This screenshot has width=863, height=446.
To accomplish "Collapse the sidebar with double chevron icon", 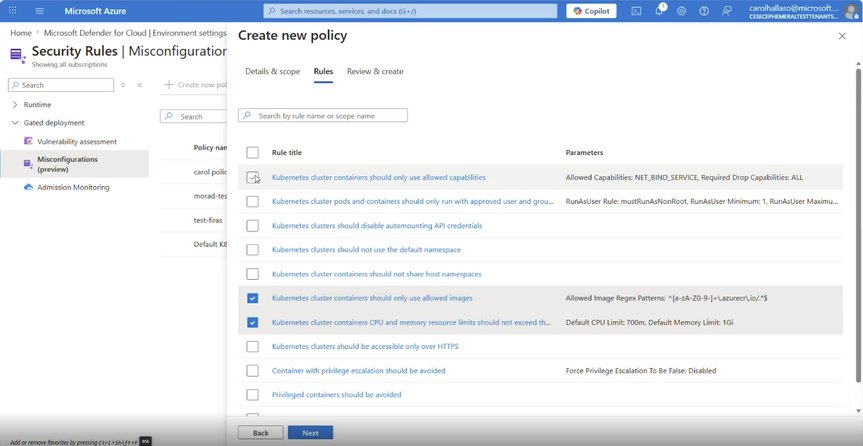I will point(139,85).
